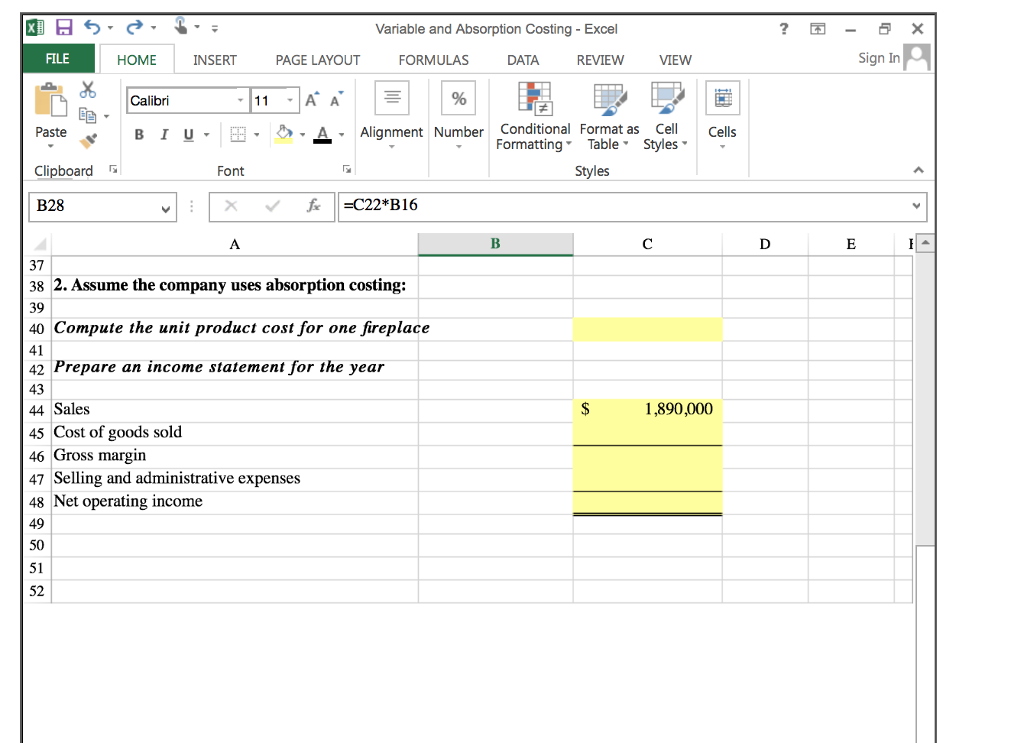Viewport: 1024px width, 743px height.
Task: Click the Paste button
Action: click(51, 115)
